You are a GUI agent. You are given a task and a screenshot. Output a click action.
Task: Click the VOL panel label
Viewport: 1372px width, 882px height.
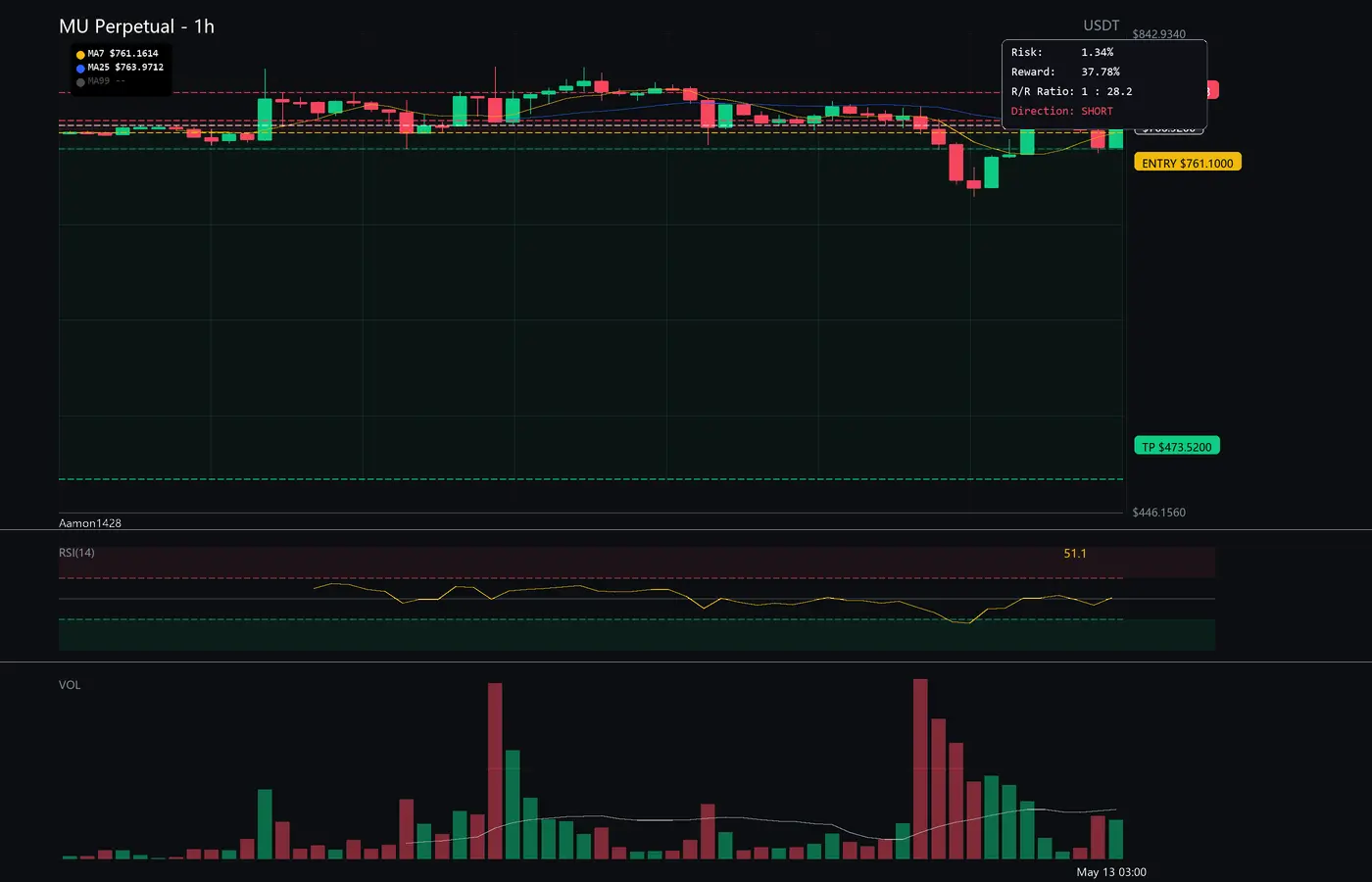(70, 685)
